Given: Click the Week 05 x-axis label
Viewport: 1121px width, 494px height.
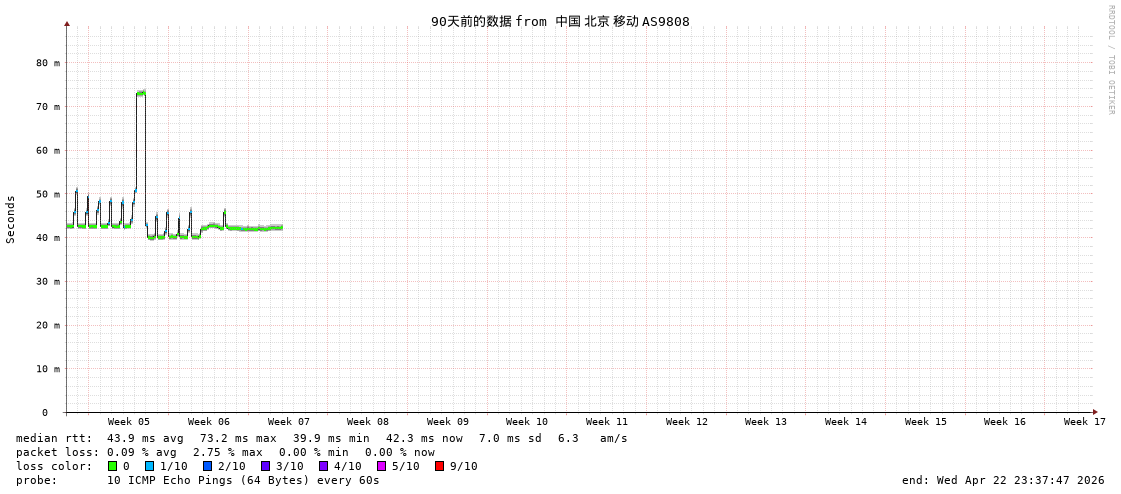Looking at the screenshot, I should 128,422.
